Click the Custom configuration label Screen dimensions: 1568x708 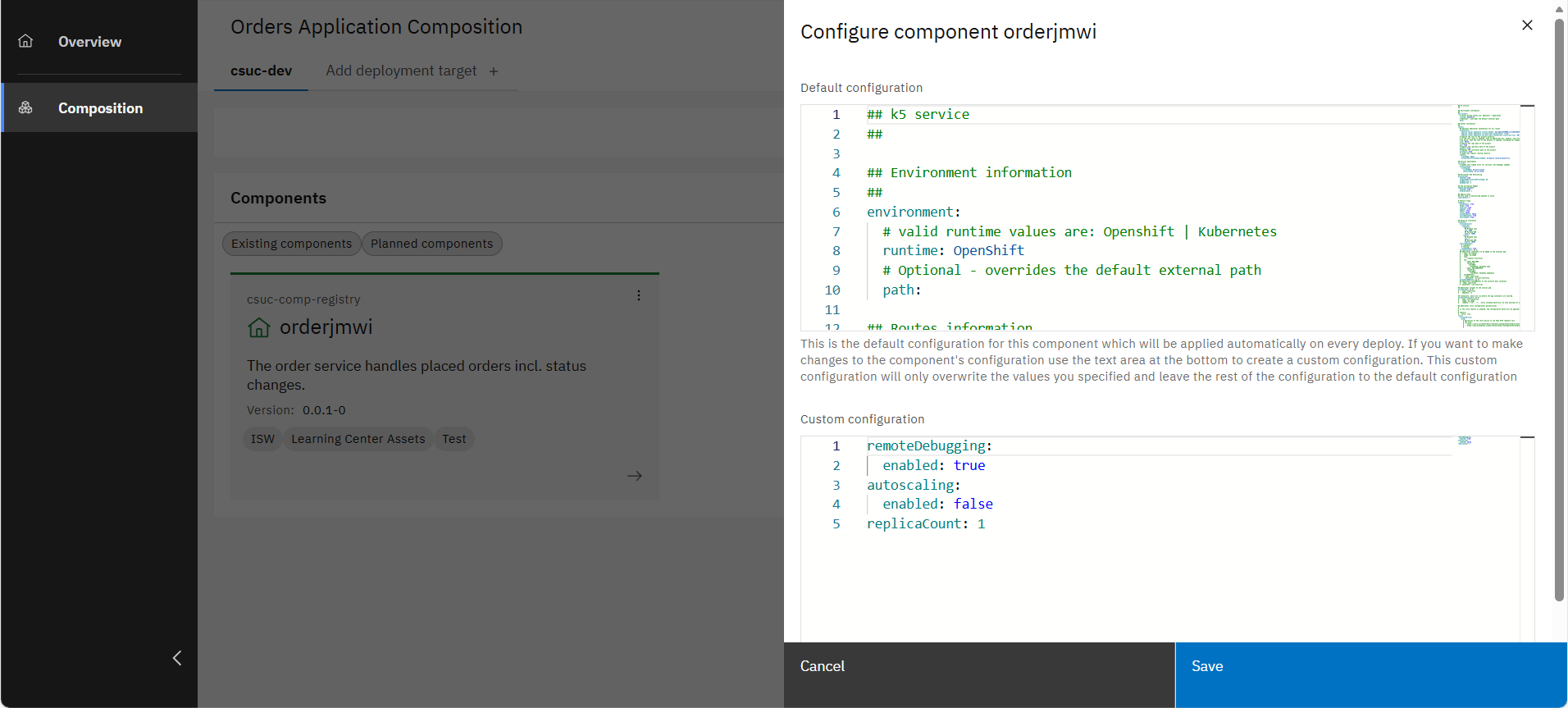pyautogui.click(x=862, y=419)
